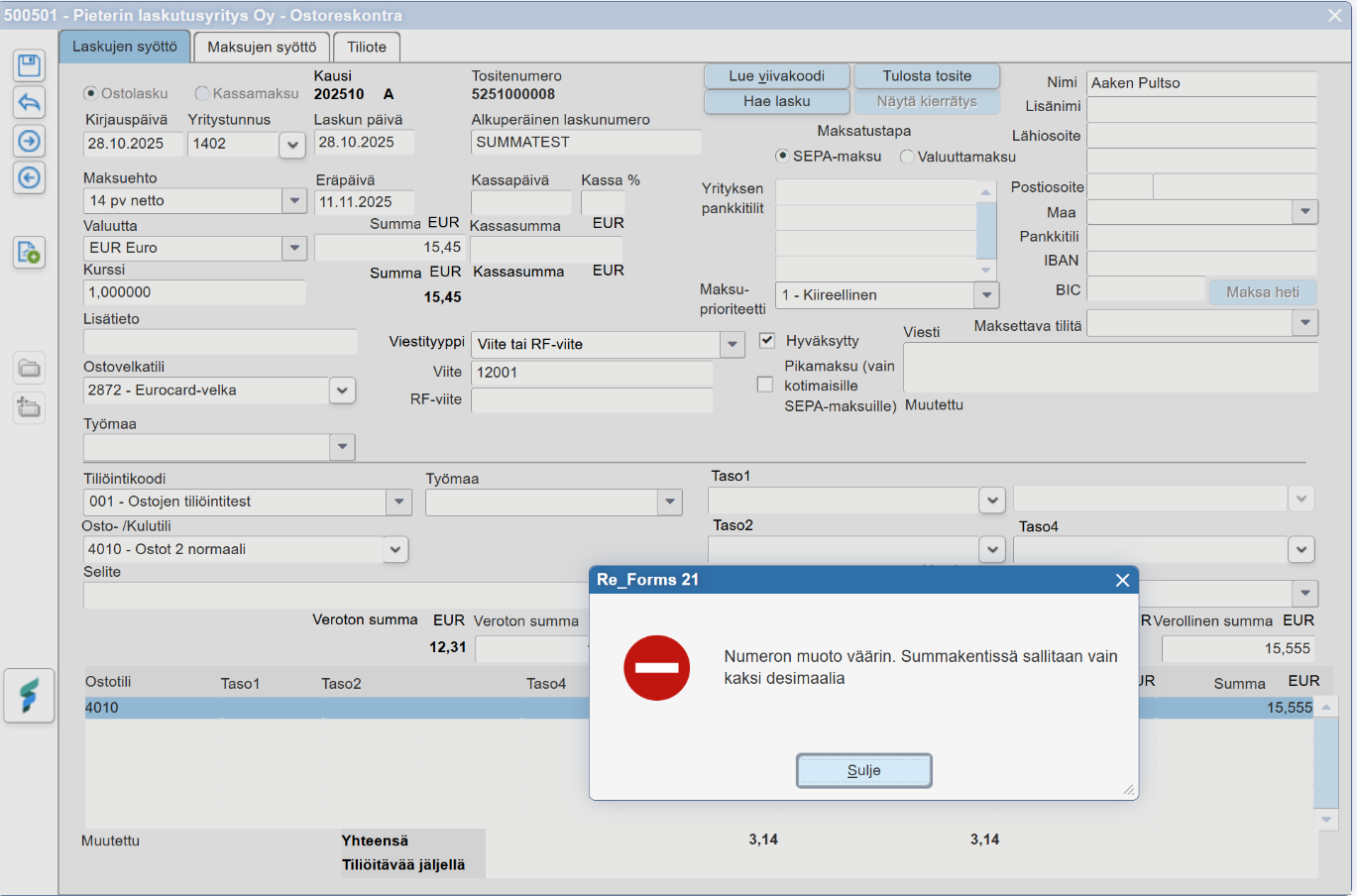This screenshot has width=1357, height=896.
Task: Click the Tulosta tosite button
Action: point(927,76)
